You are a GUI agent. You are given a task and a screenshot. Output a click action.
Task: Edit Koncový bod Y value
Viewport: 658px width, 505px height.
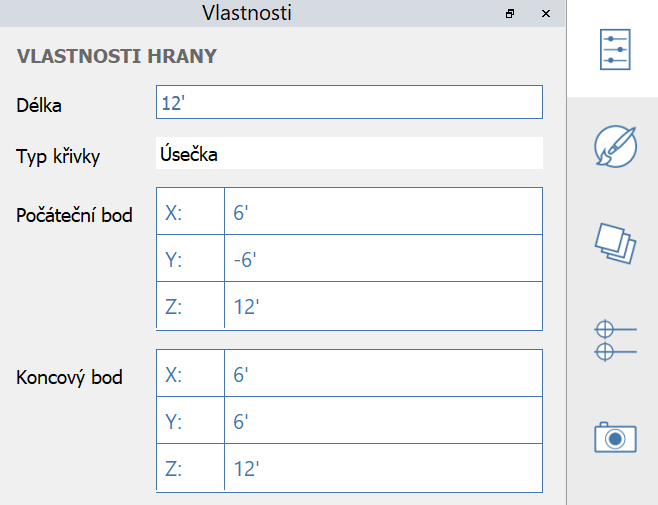(382, 421)
